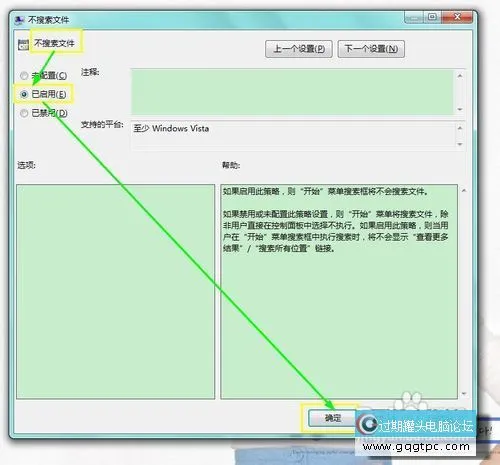Click the empty 选项 options panel
This screenshot has height=465, width=500.
tap(116, 292)
